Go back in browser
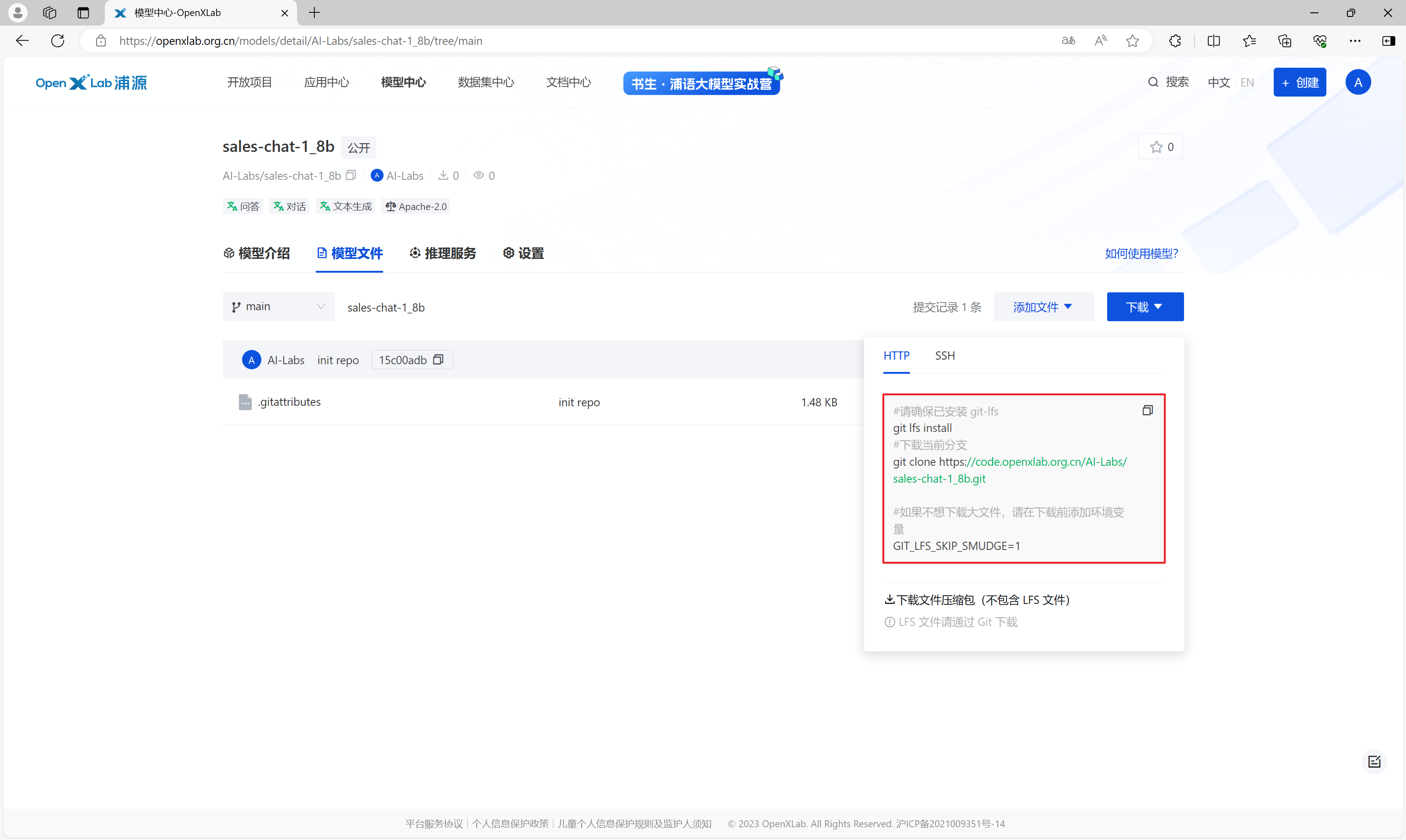The width and height of the screenshot is (1406, 840). click(x=22, y=41)
